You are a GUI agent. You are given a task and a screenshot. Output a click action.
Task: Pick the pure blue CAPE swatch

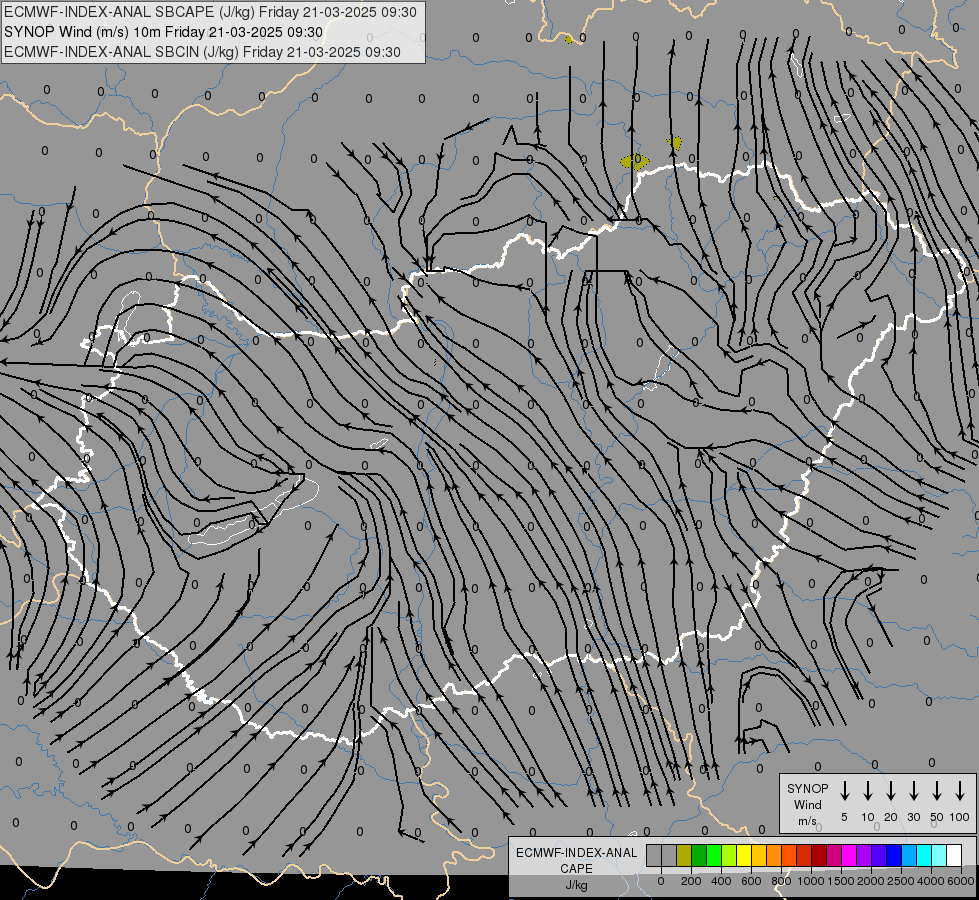(x=894, y=856)
